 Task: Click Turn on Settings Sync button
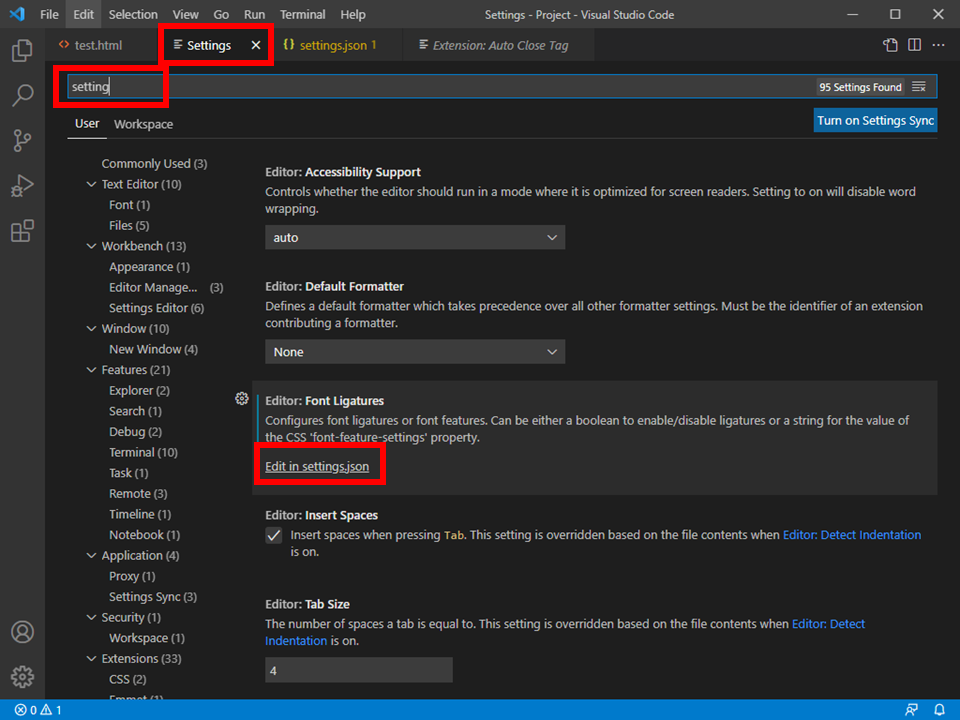pos(876,121)
